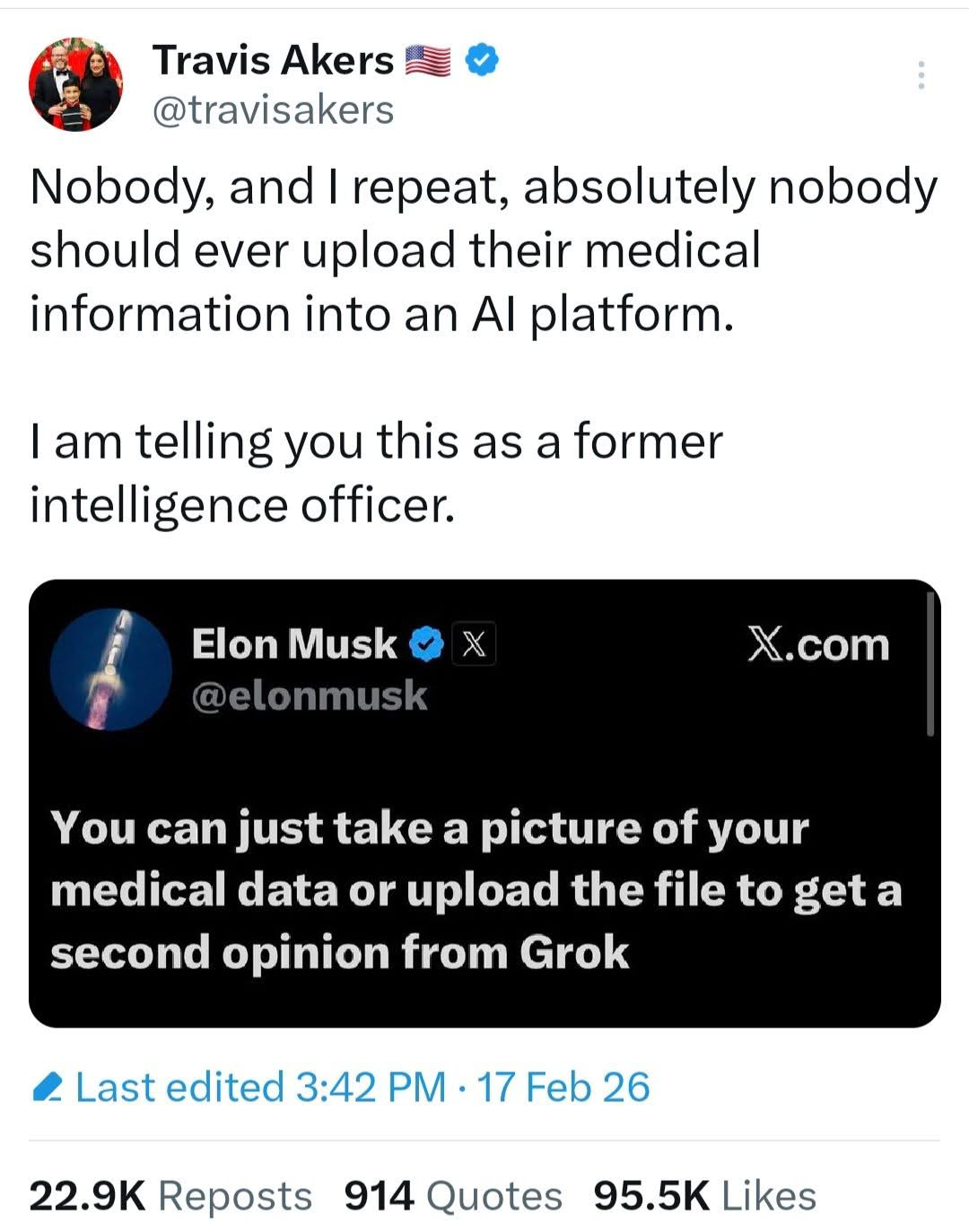
Task: Click Travis Akers' blue verified badge
Action: tap(482, 61)
